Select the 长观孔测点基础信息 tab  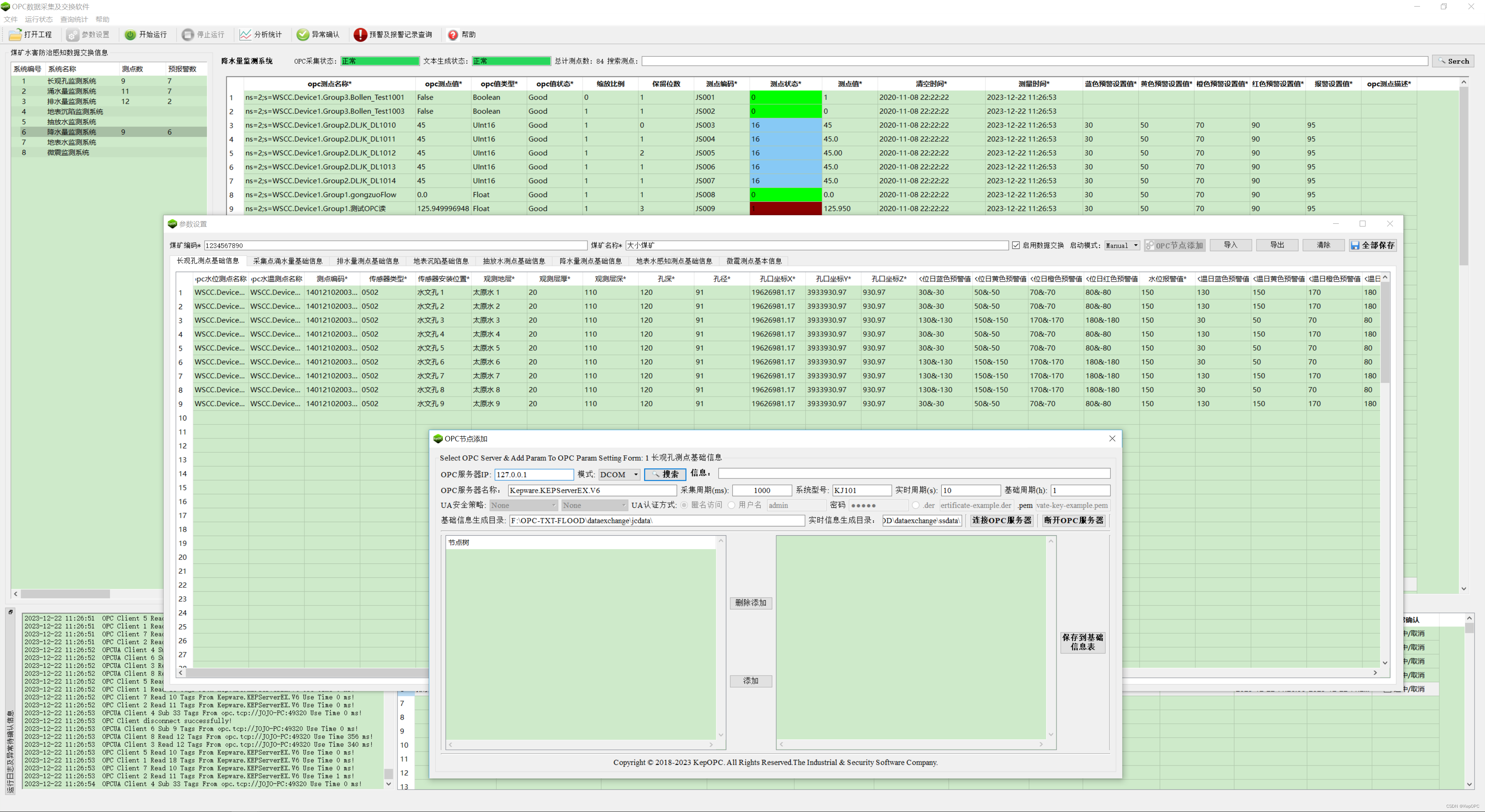tap(208, 260)
